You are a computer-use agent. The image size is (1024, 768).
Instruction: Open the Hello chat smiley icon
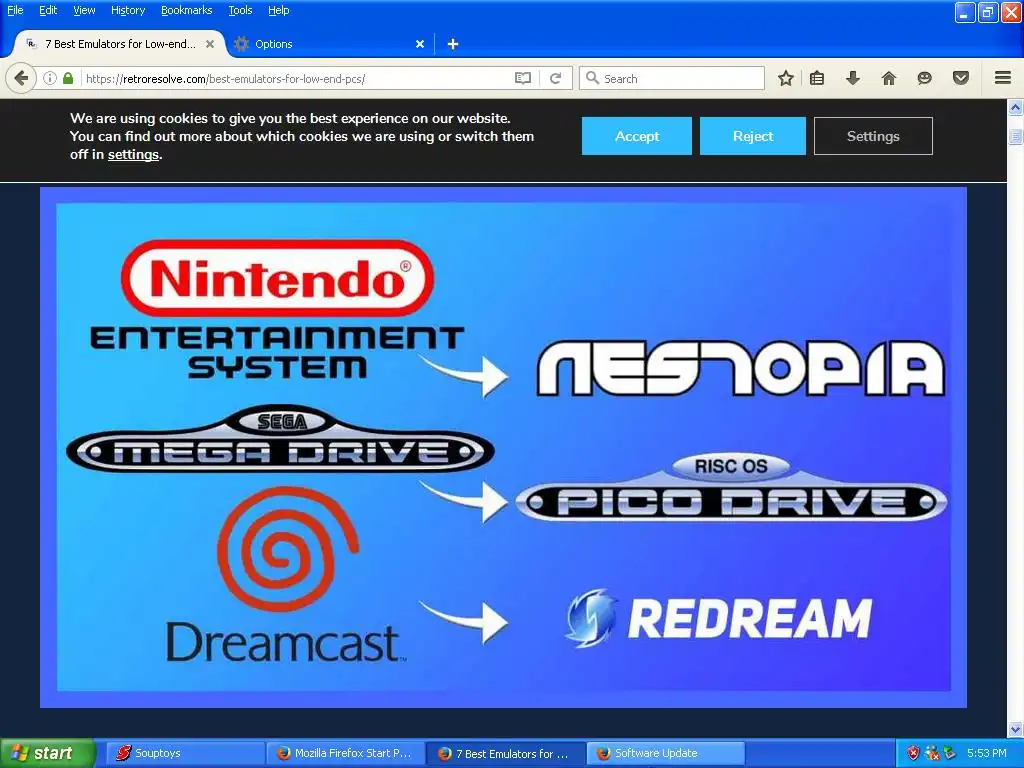coord(924,78)
